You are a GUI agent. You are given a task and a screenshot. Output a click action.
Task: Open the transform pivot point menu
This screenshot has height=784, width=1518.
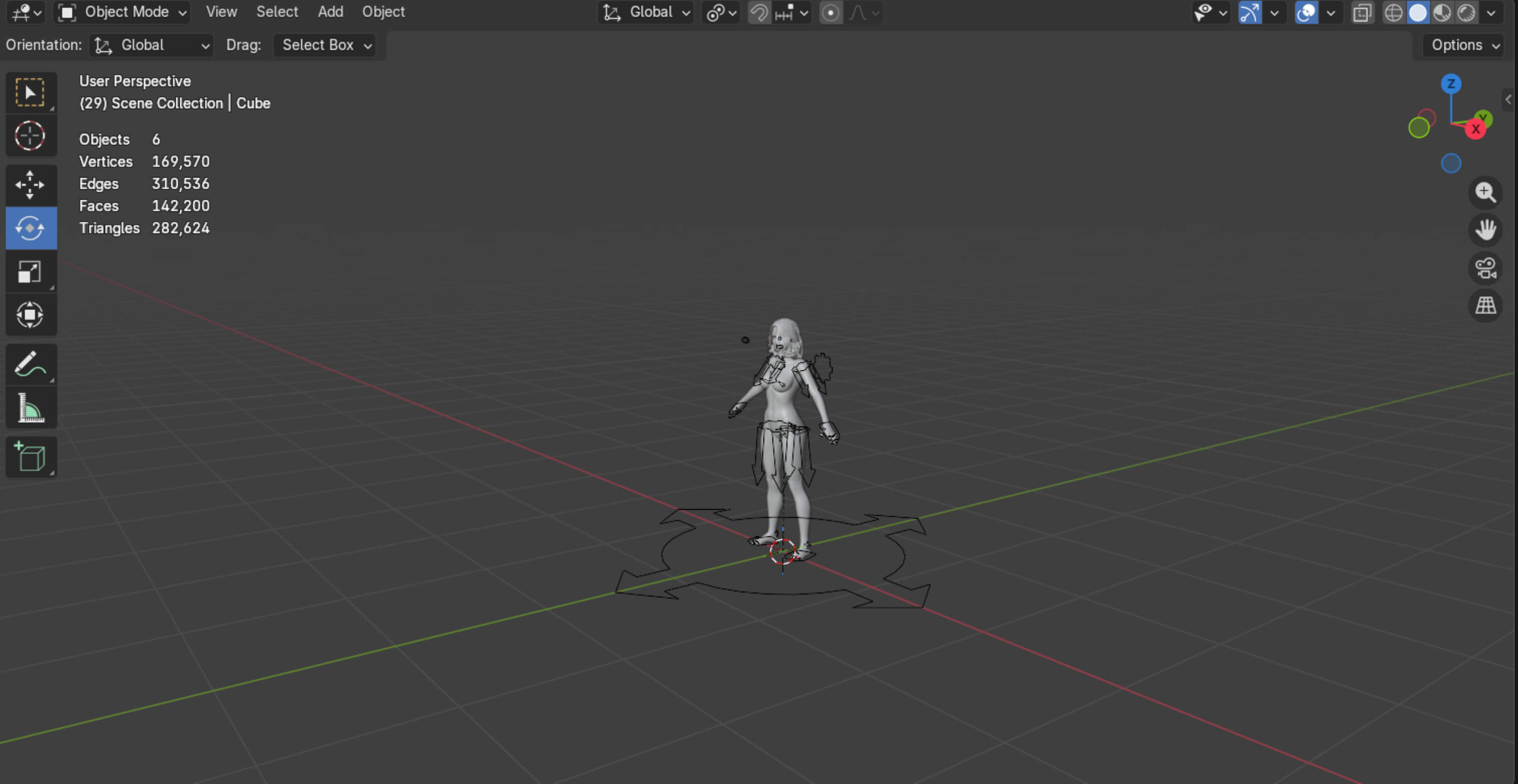pyautogui.click(x=721, y=12)
